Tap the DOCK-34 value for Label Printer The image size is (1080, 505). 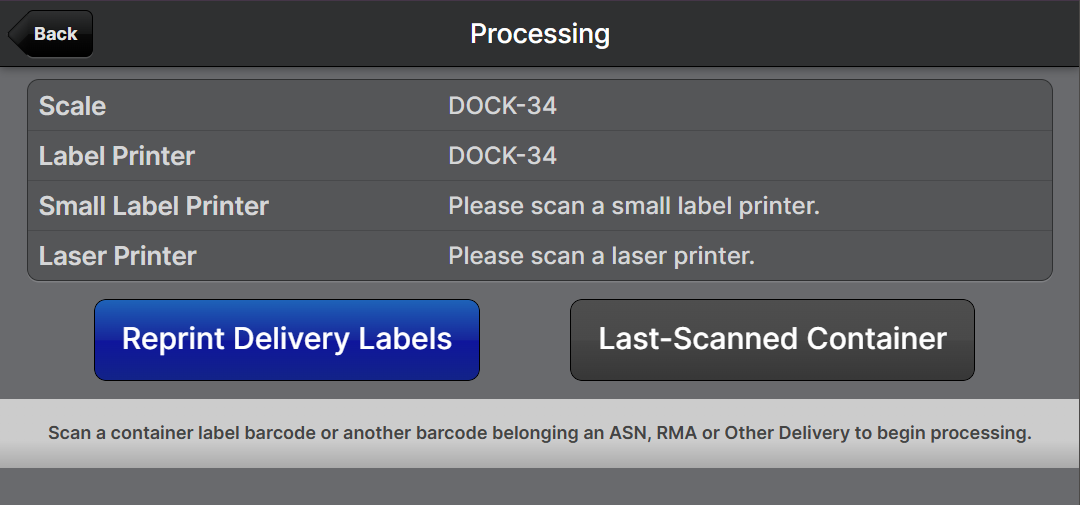pos(502,156)
